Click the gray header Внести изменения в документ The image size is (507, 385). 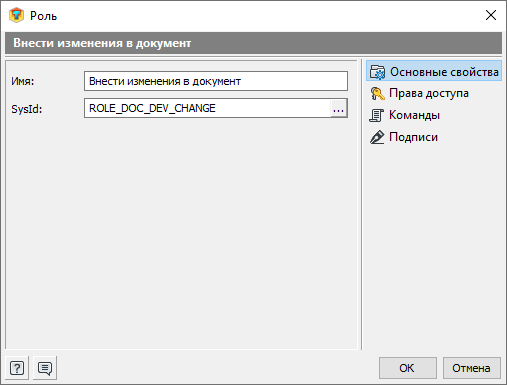tap(253, 43)
